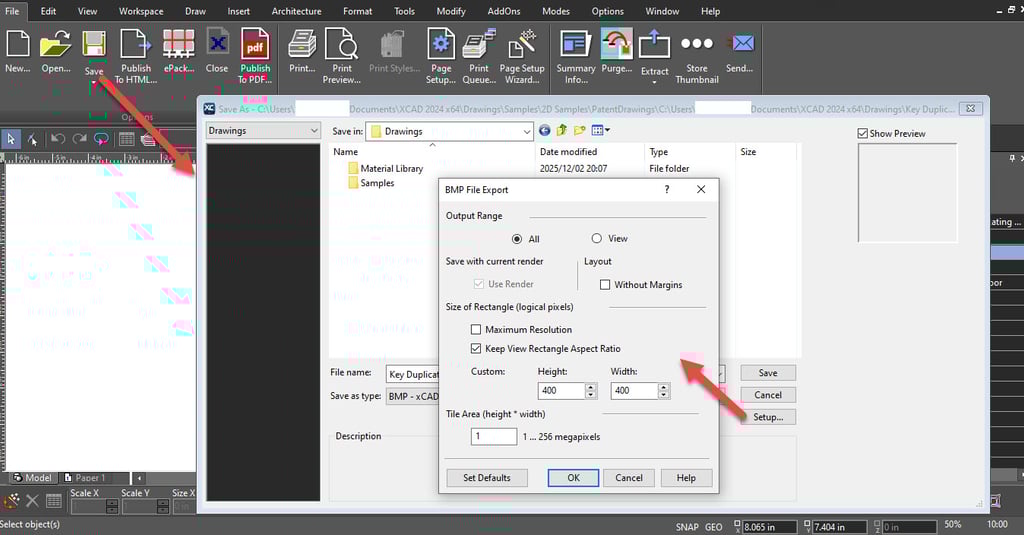Check Maximum Resolution option
This screenshot has height=535, width=1024.
(x=475, y=330)
